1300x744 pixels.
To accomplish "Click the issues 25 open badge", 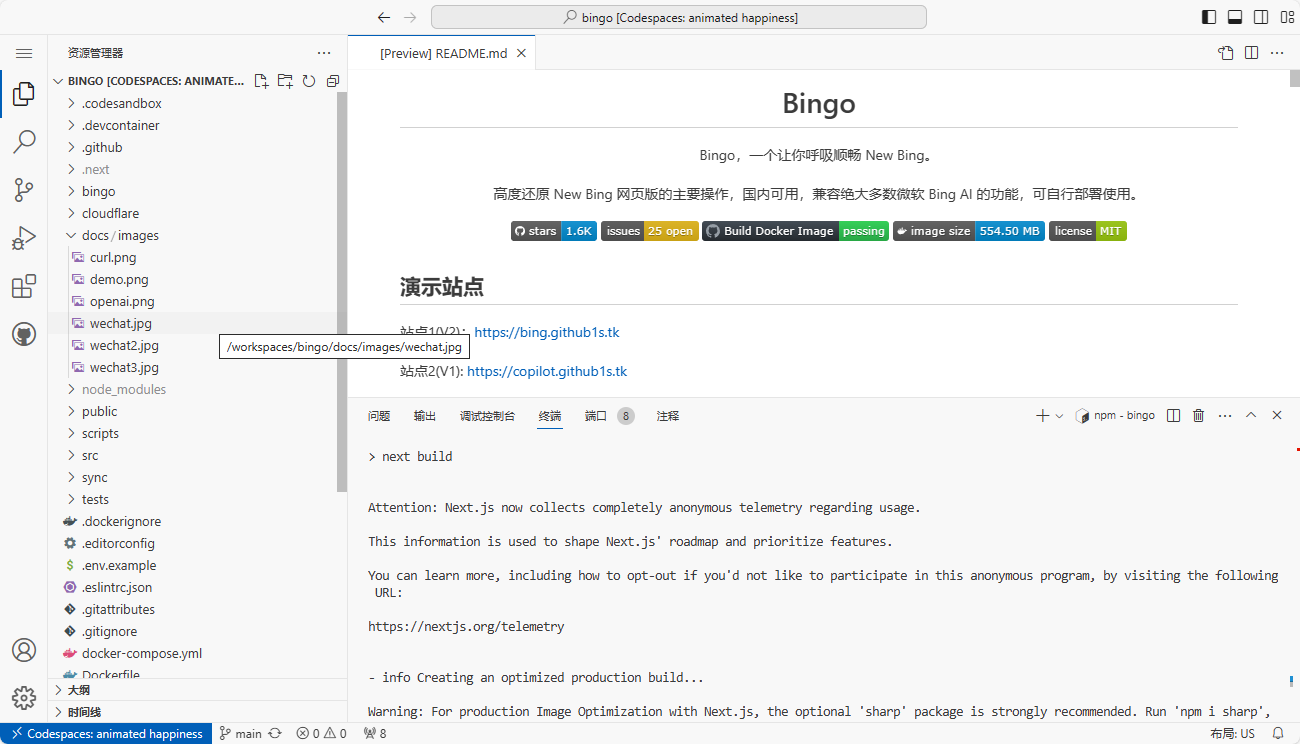I will 650,231.
